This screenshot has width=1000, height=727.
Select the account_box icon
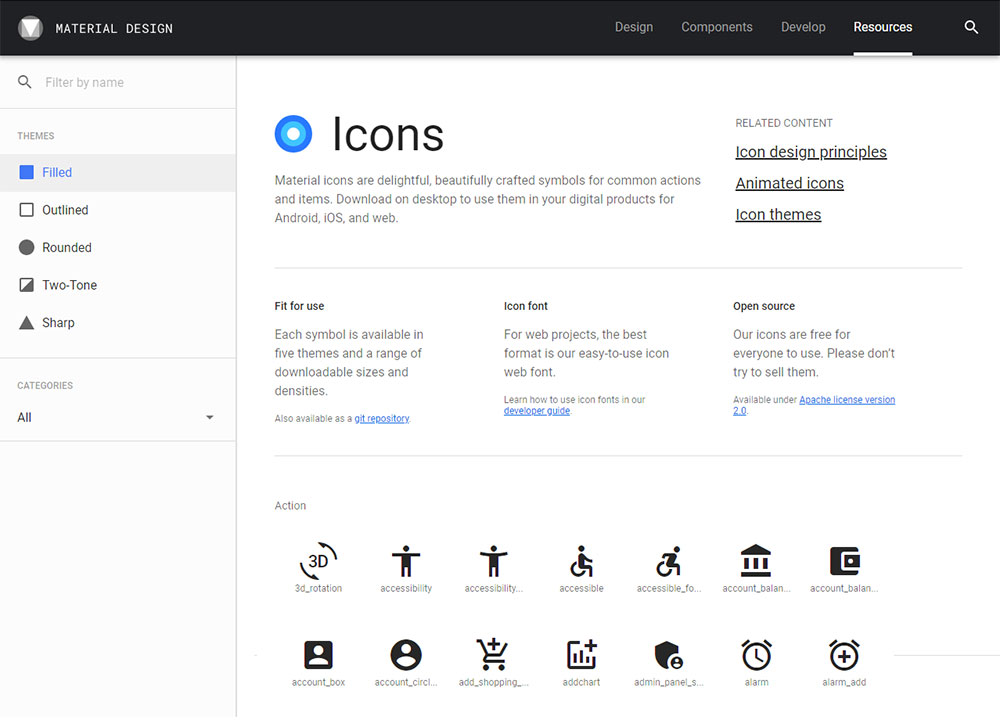(318, 655)
